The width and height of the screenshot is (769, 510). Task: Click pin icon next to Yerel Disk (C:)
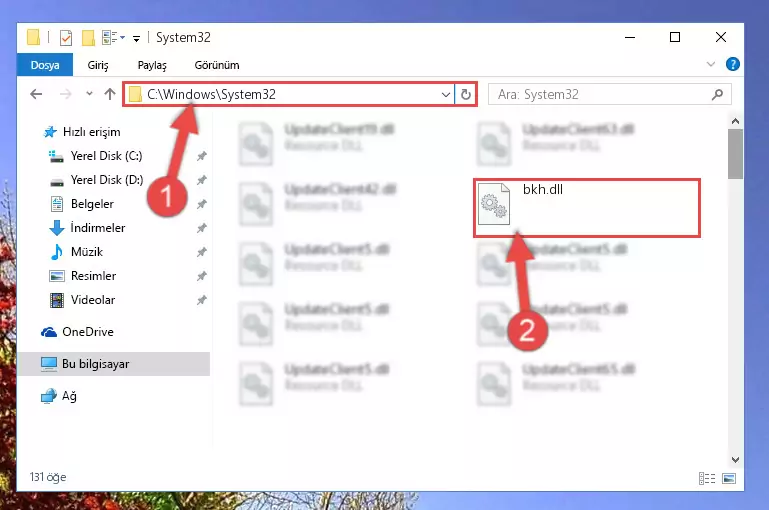[202, 156]
